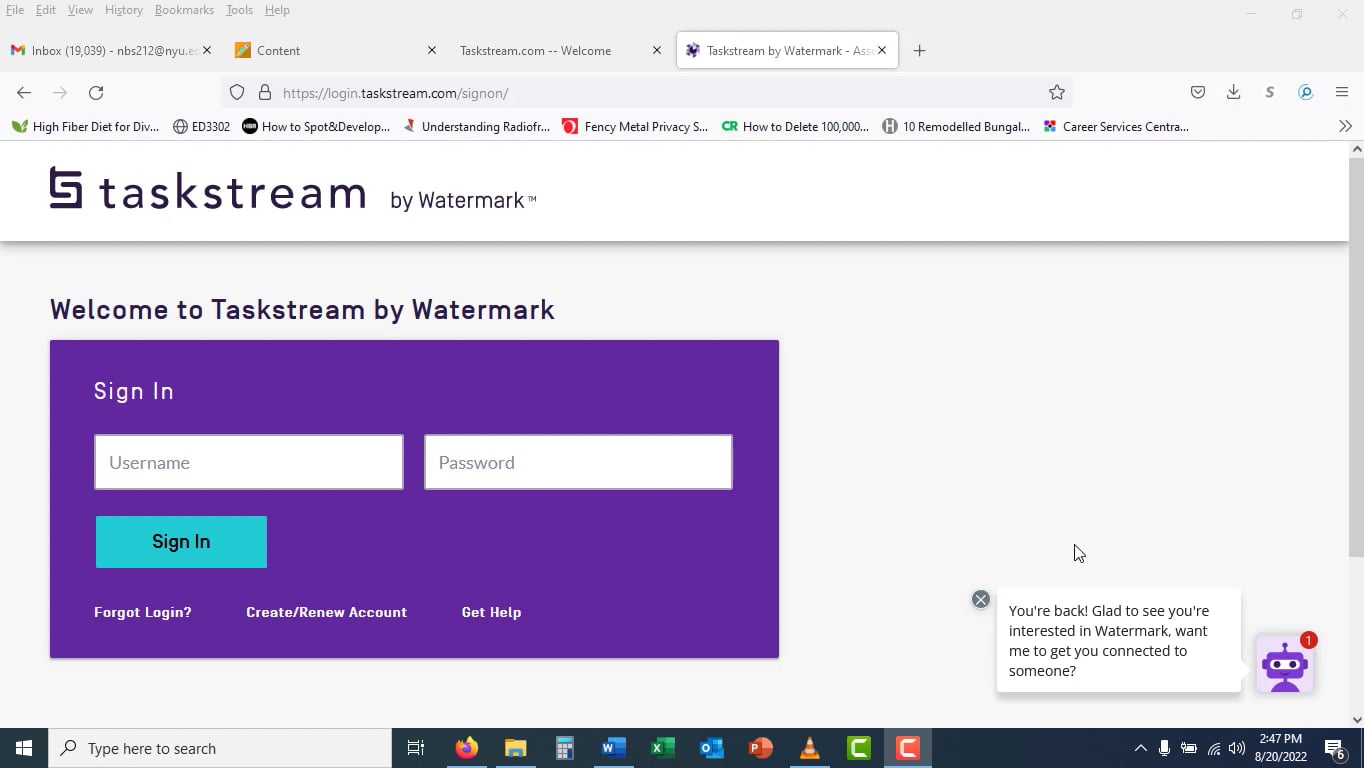The width and height of the screenshot is (1364, 768).
Task: Go back to the previous page
Action: tap(24, 93)
